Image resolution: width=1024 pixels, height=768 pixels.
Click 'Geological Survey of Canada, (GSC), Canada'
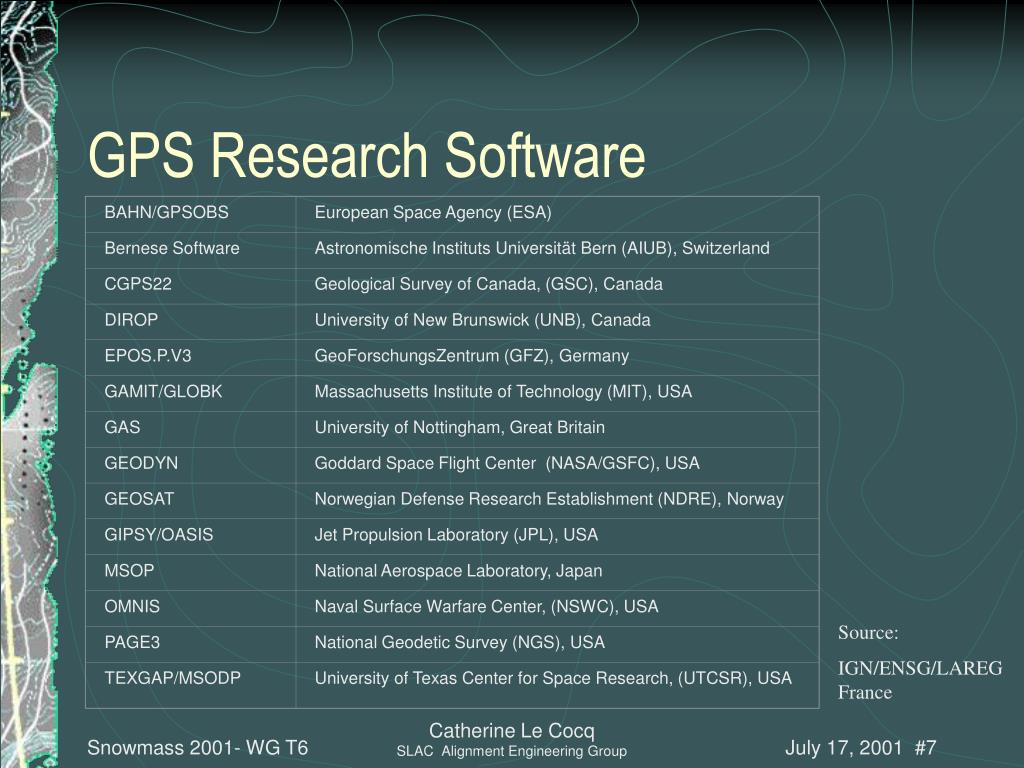tap(488, 284)
